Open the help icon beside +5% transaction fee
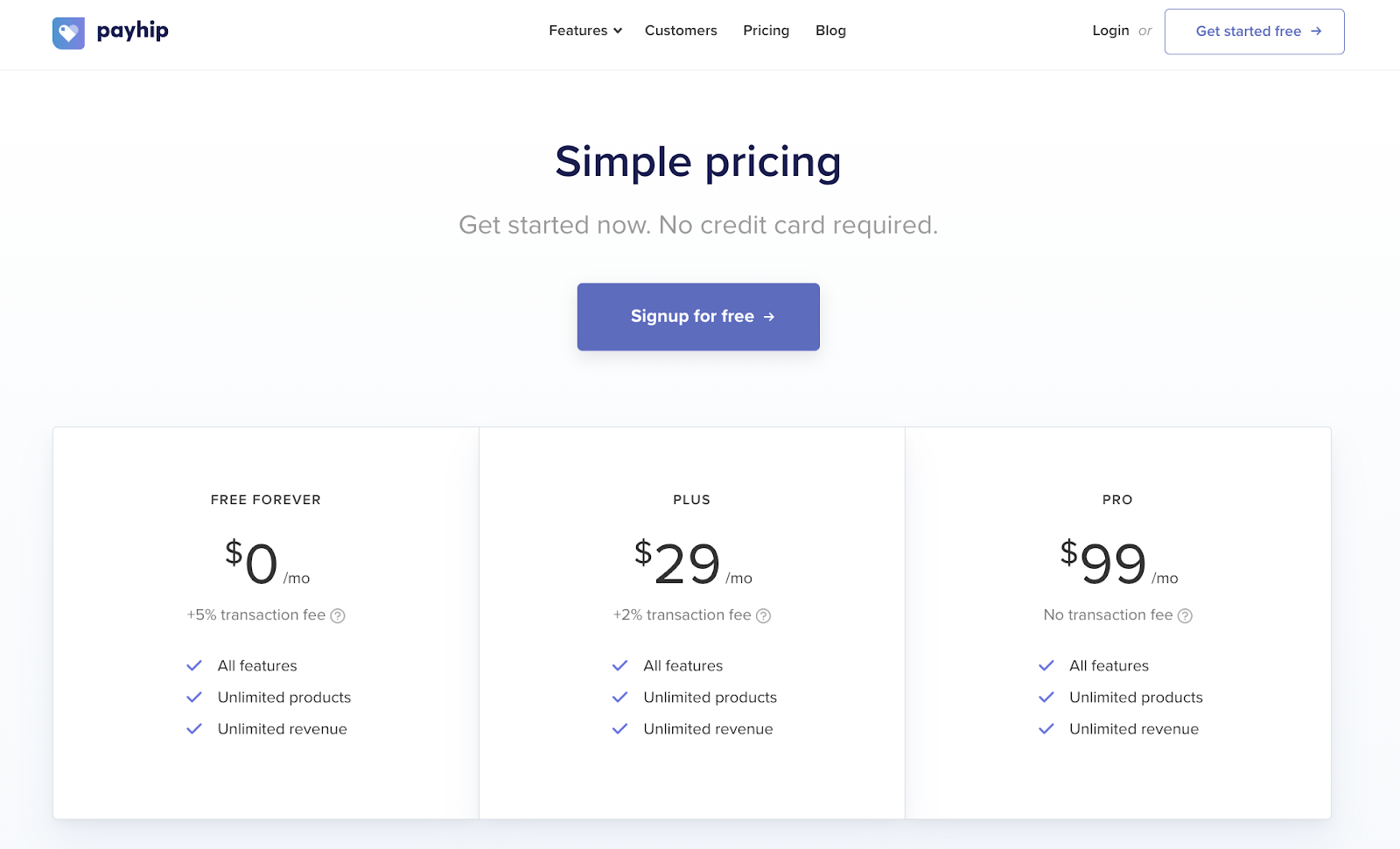The width and height of the screenshot is (1400, 849). (x=338, y=616)
